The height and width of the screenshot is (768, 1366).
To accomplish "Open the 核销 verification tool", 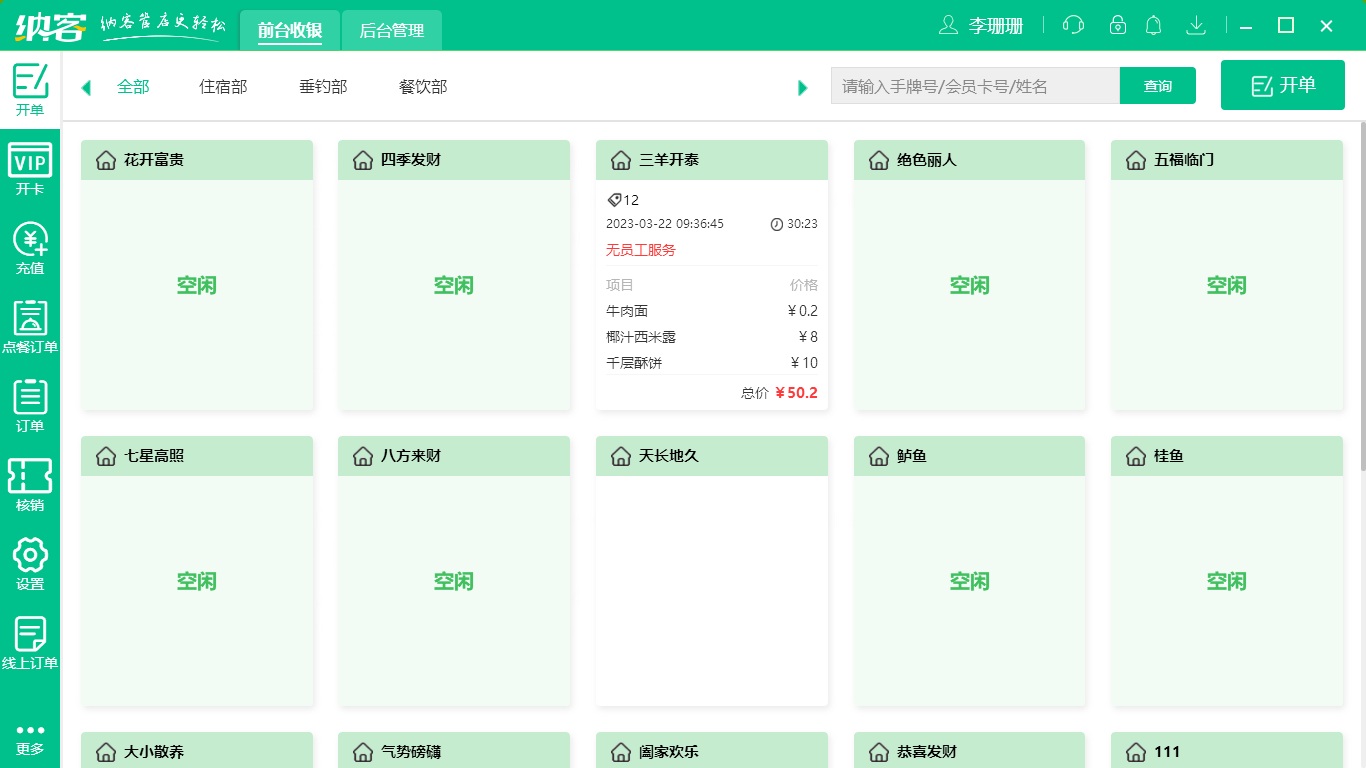I will [x=30, y=478].
